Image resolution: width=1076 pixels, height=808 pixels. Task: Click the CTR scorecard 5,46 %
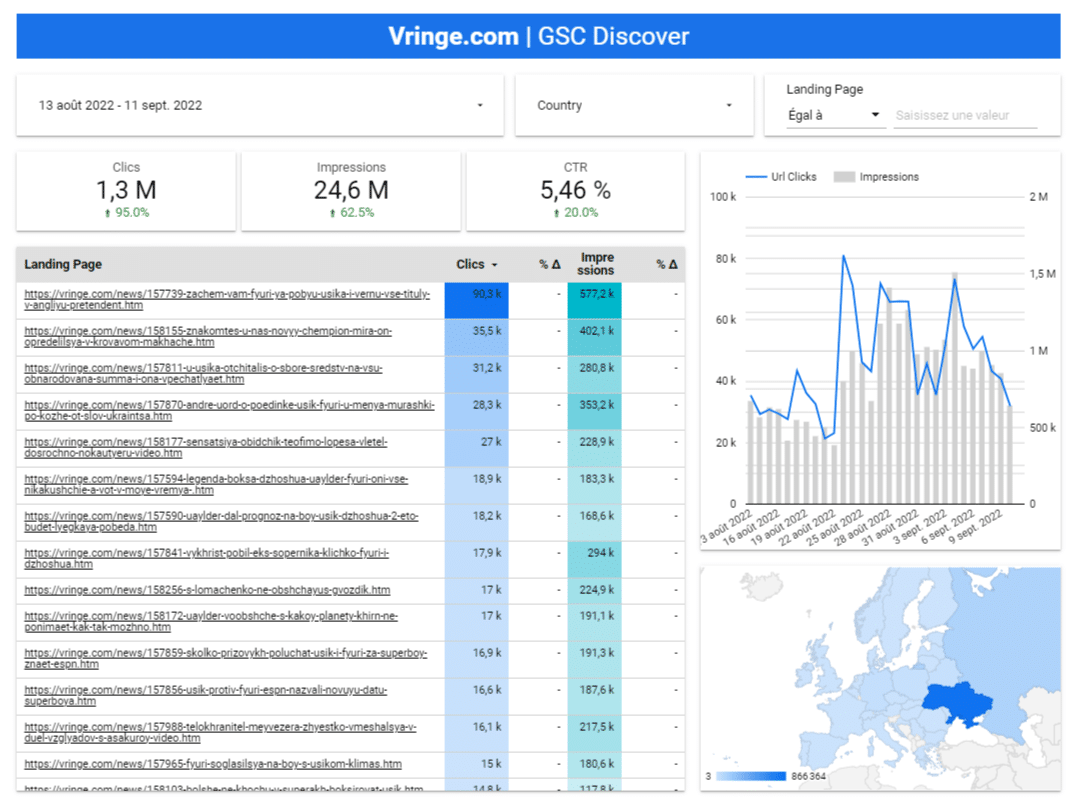[575, 191]
